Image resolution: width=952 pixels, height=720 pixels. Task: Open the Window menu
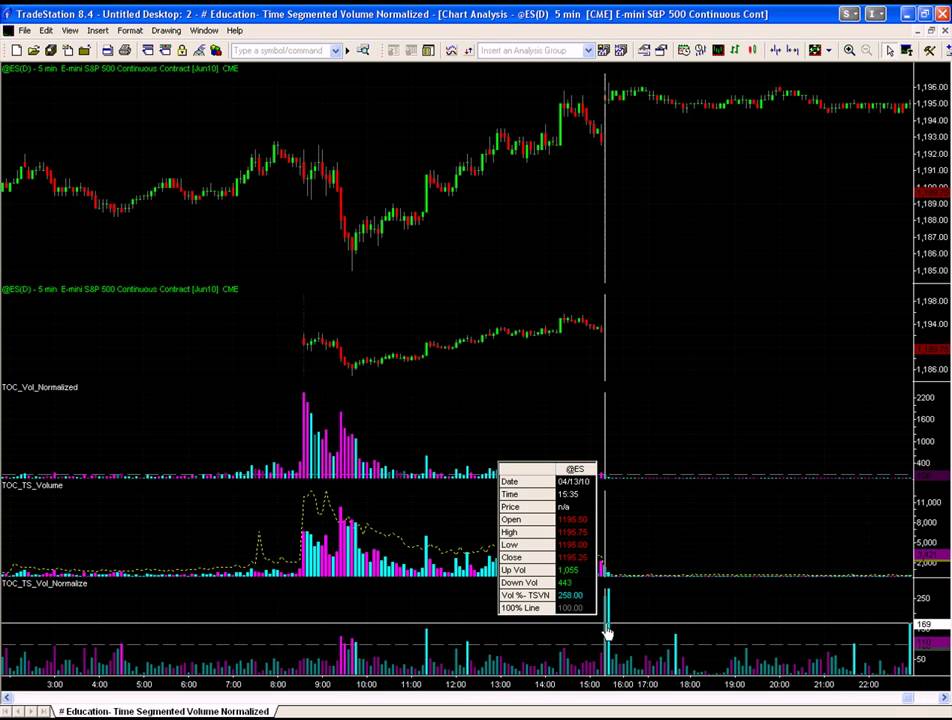pos(204,30)
